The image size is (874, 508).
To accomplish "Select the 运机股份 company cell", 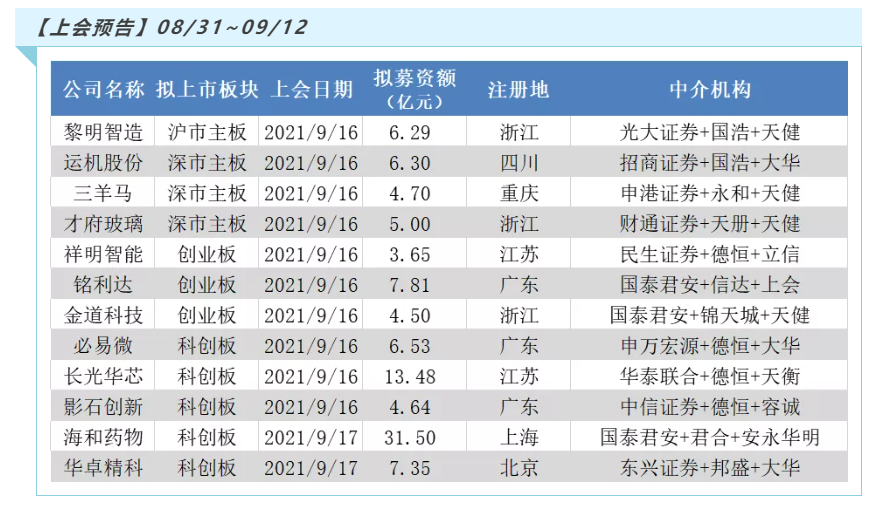I will click(103, 163).
